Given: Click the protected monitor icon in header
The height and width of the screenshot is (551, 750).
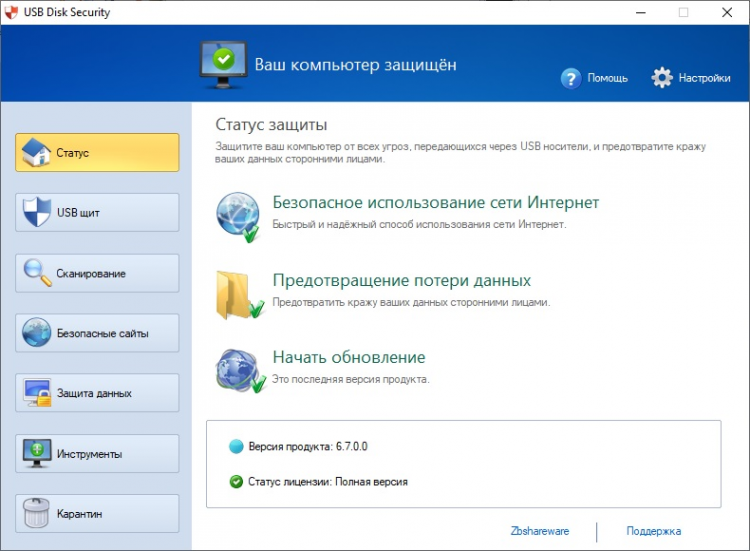Looking at the screenshot, I should [223, 65].
